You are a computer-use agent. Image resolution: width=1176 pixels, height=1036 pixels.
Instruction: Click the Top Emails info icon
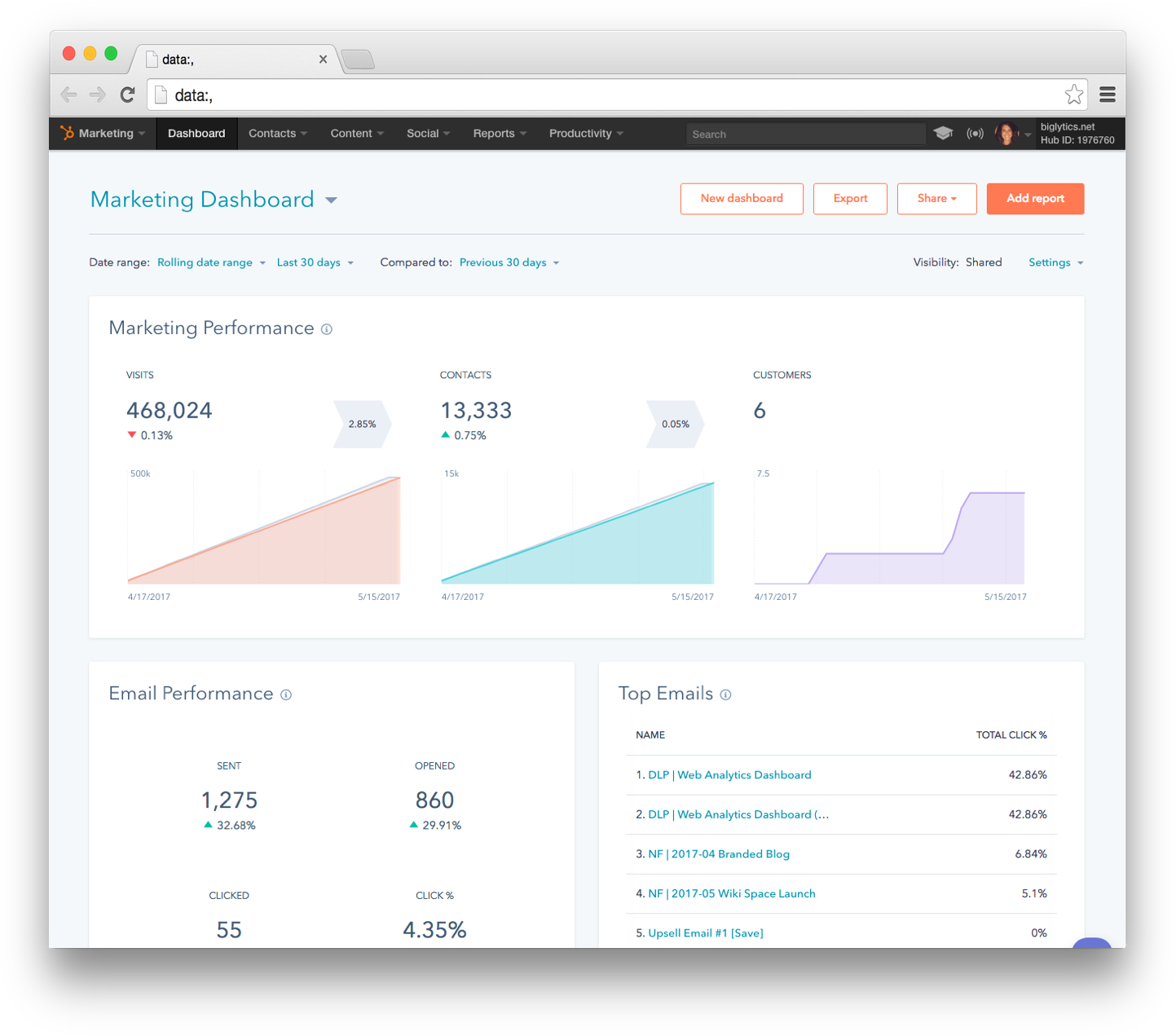pyautogui.click(x=725, y=694)
